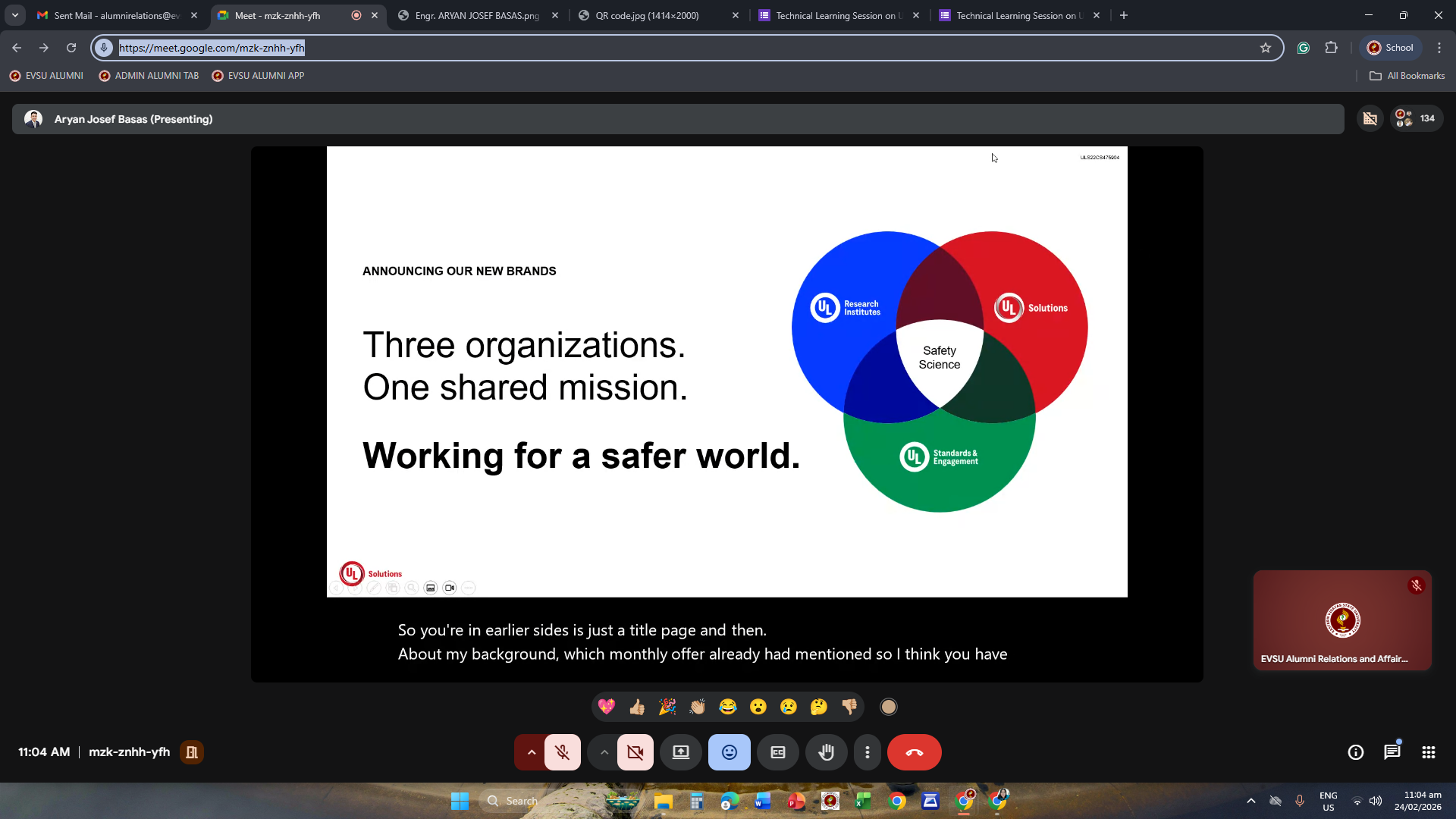Image resolution: width=1456 pixels, height=819 pixels.
Task: Switch to the Sent Mail tab
Action: click(115, 15)
